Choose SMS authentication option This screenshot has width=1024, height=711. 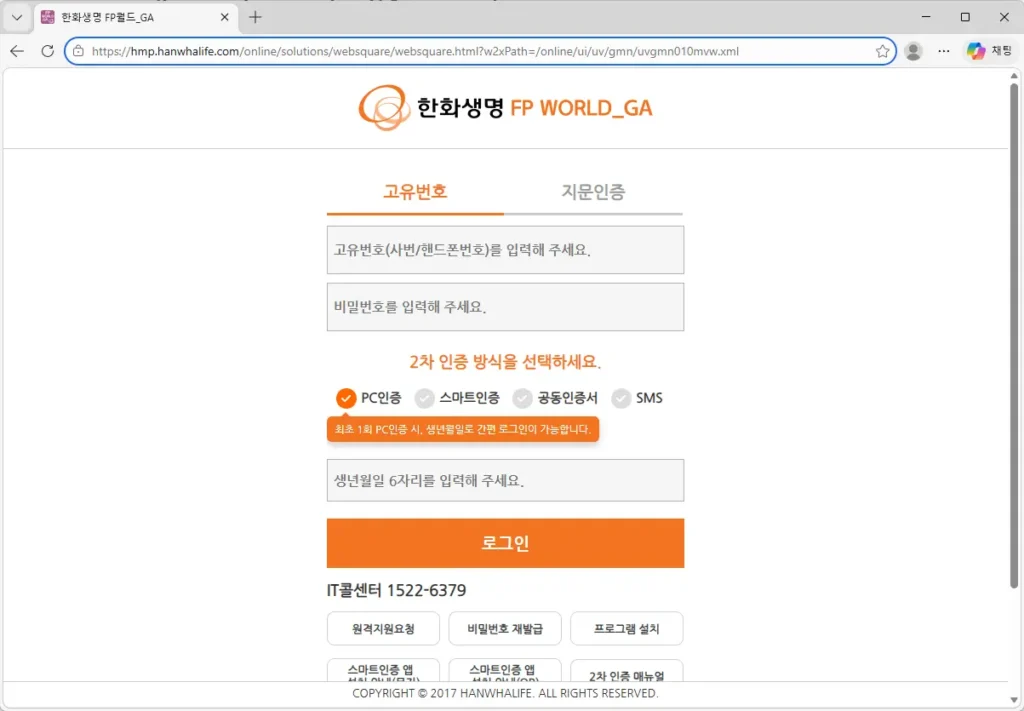point(622,398)
